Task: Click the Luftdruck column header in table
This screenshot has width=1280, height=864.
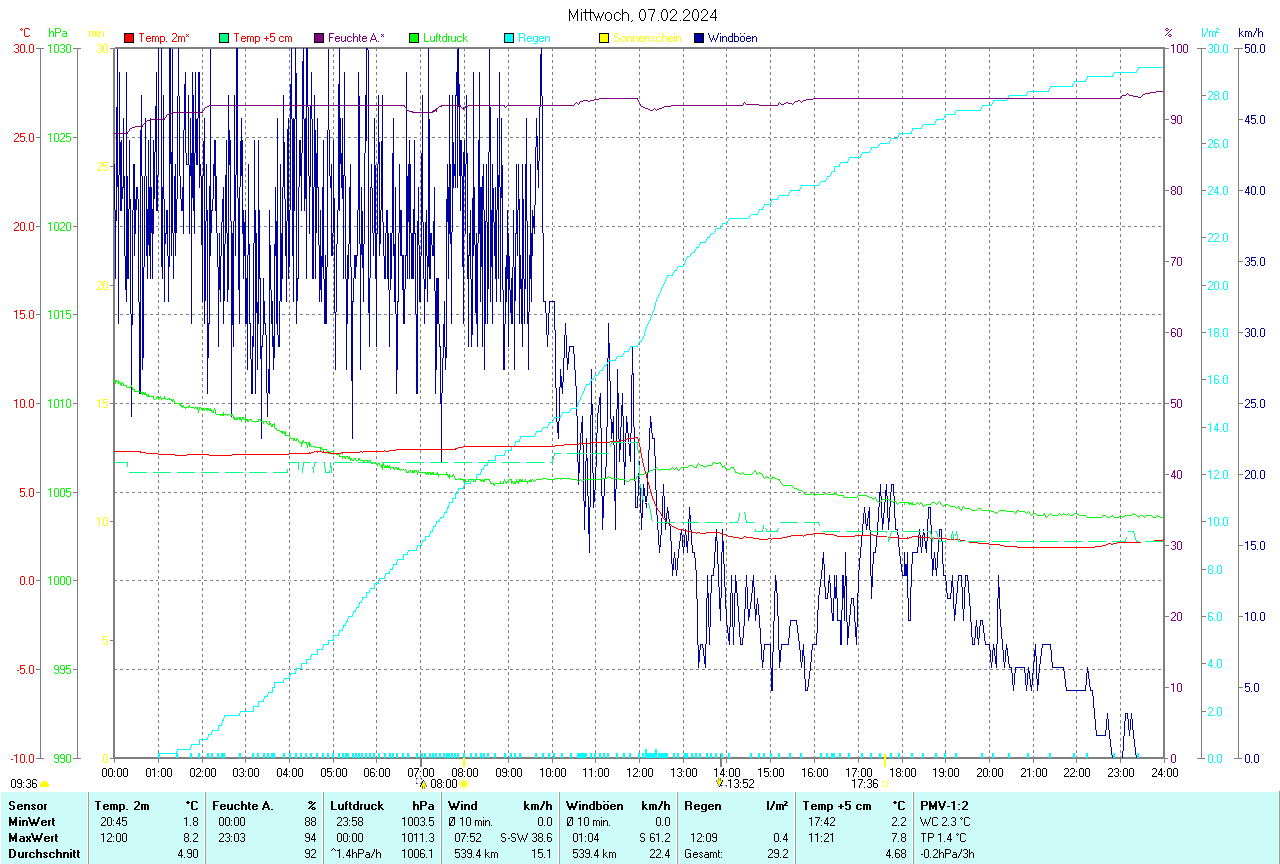Action: (358, 805)
